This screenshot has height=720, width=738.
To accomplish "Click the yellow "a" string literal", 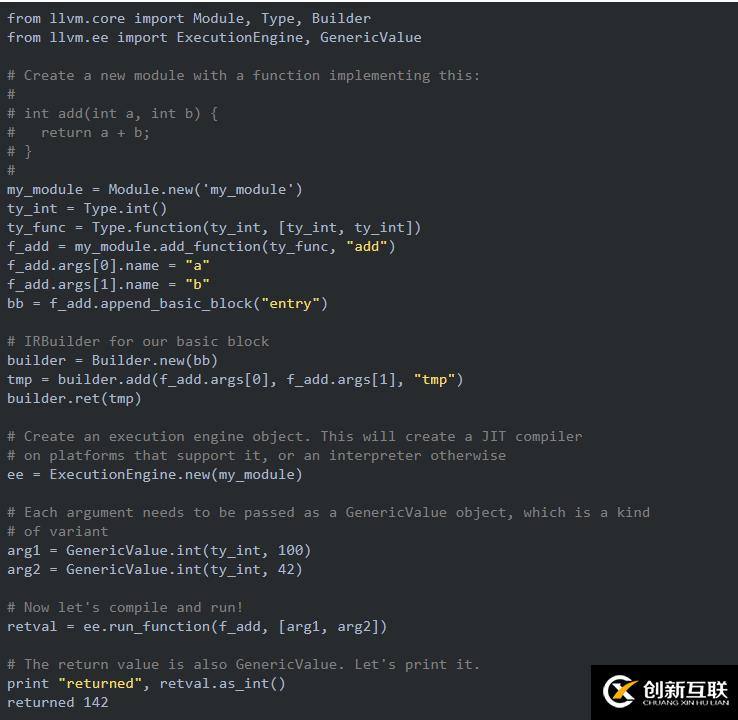I will (197, 265).
